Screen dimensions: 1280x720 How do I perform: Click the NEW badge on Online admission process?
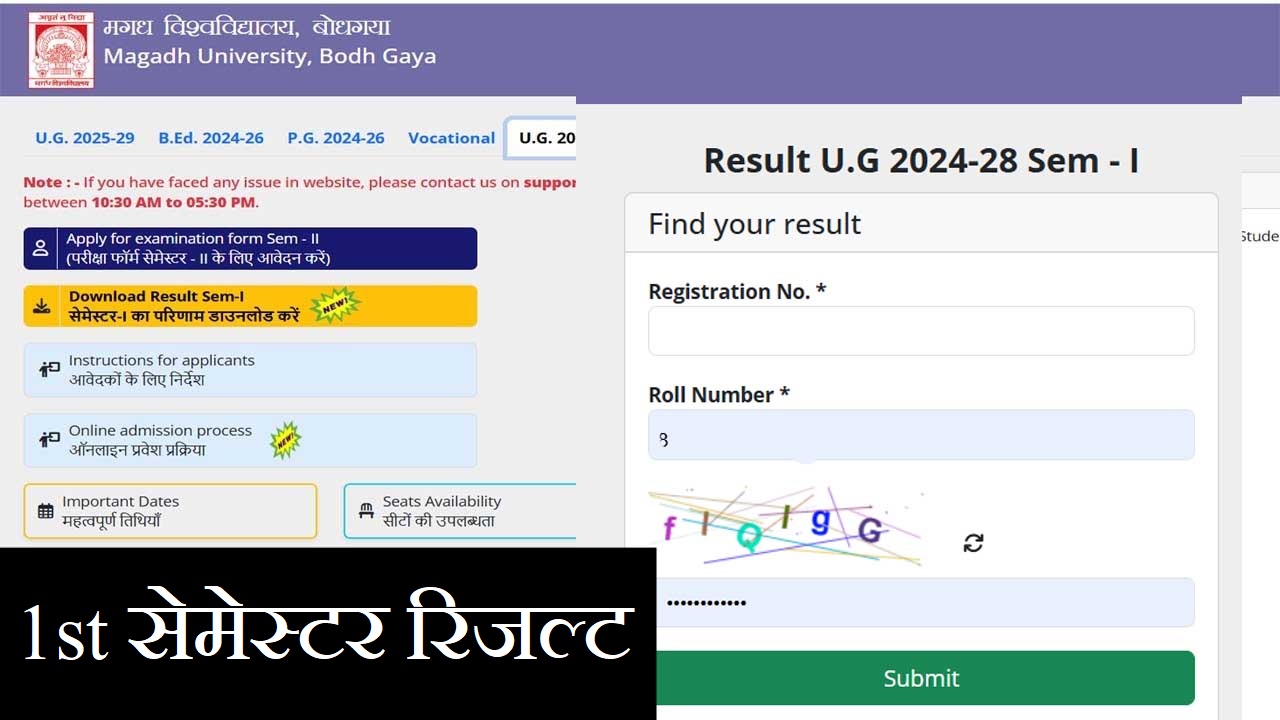pyautogui.click(x=286, y=440)
